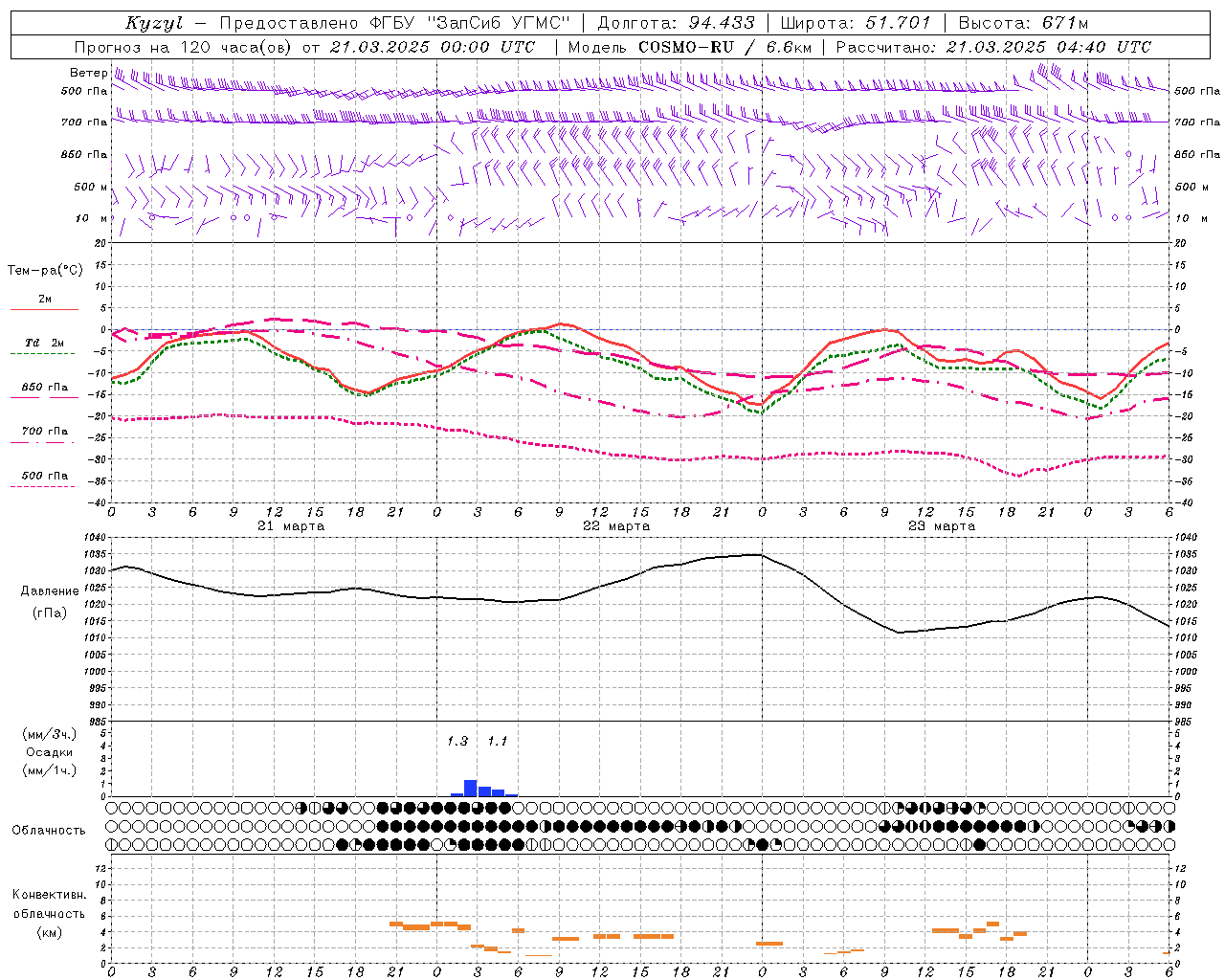The image size is (1225, 980).
Task: Click the Модель COSMO-RU / 6.6км label
Action: (690, 47)
